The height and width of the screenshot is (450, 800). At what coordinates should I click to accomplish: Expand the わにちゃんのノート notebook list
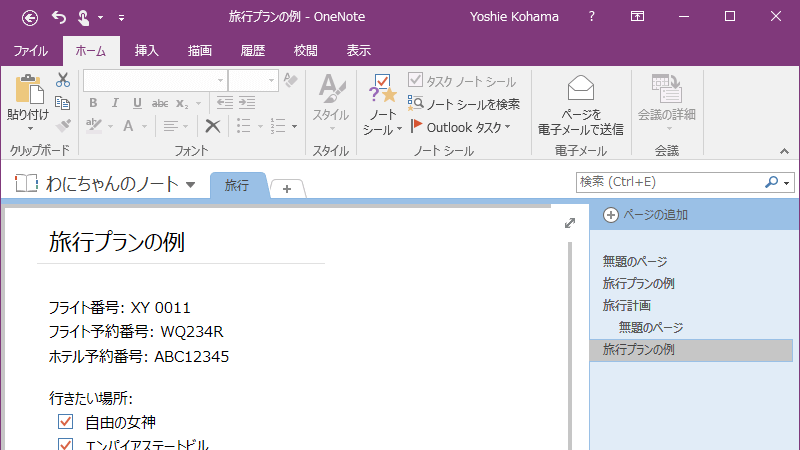click(x=190, y=185)
